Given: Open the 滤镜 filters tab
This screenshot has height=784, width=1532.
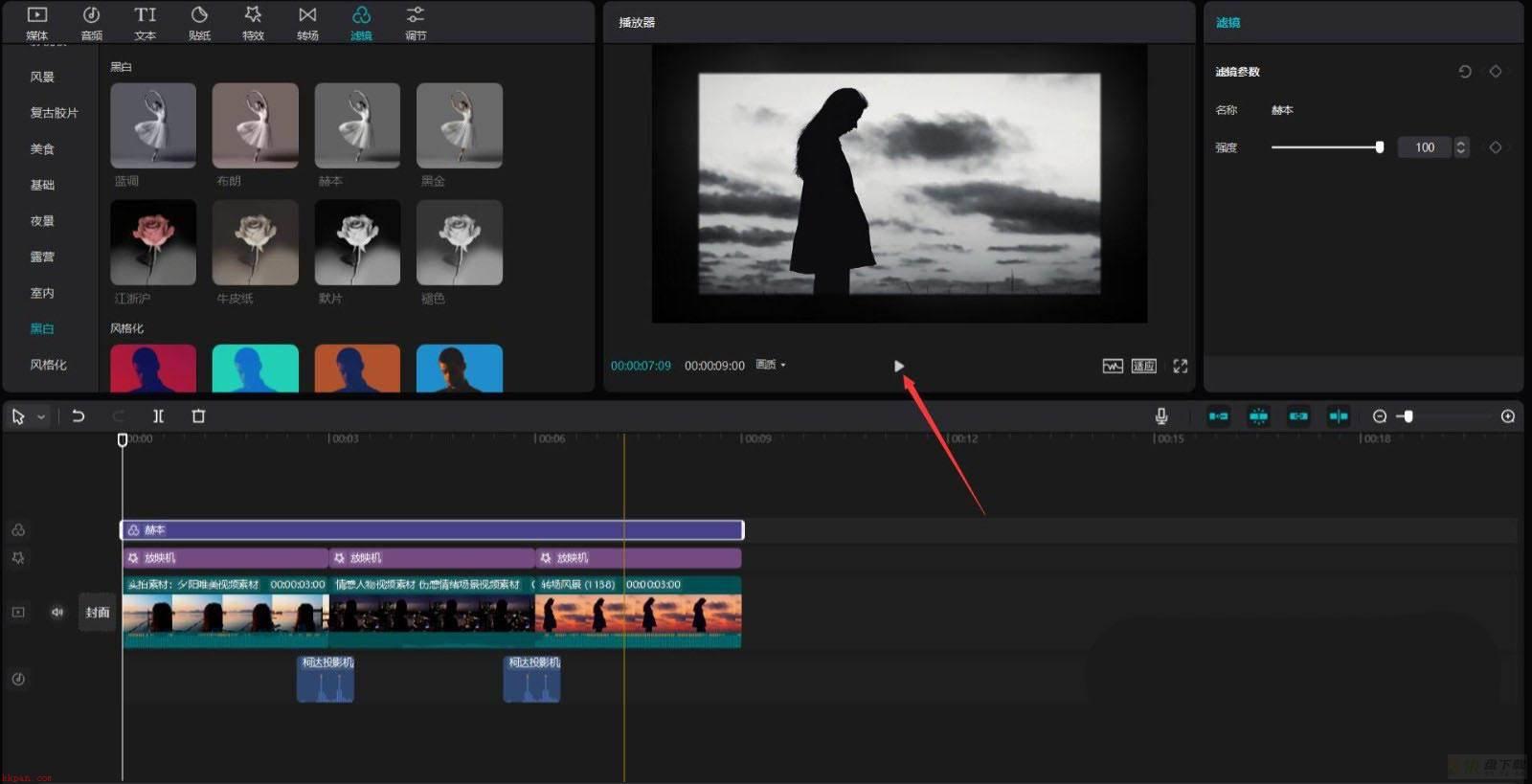Looking at the screenshot, I should point(361,23).
